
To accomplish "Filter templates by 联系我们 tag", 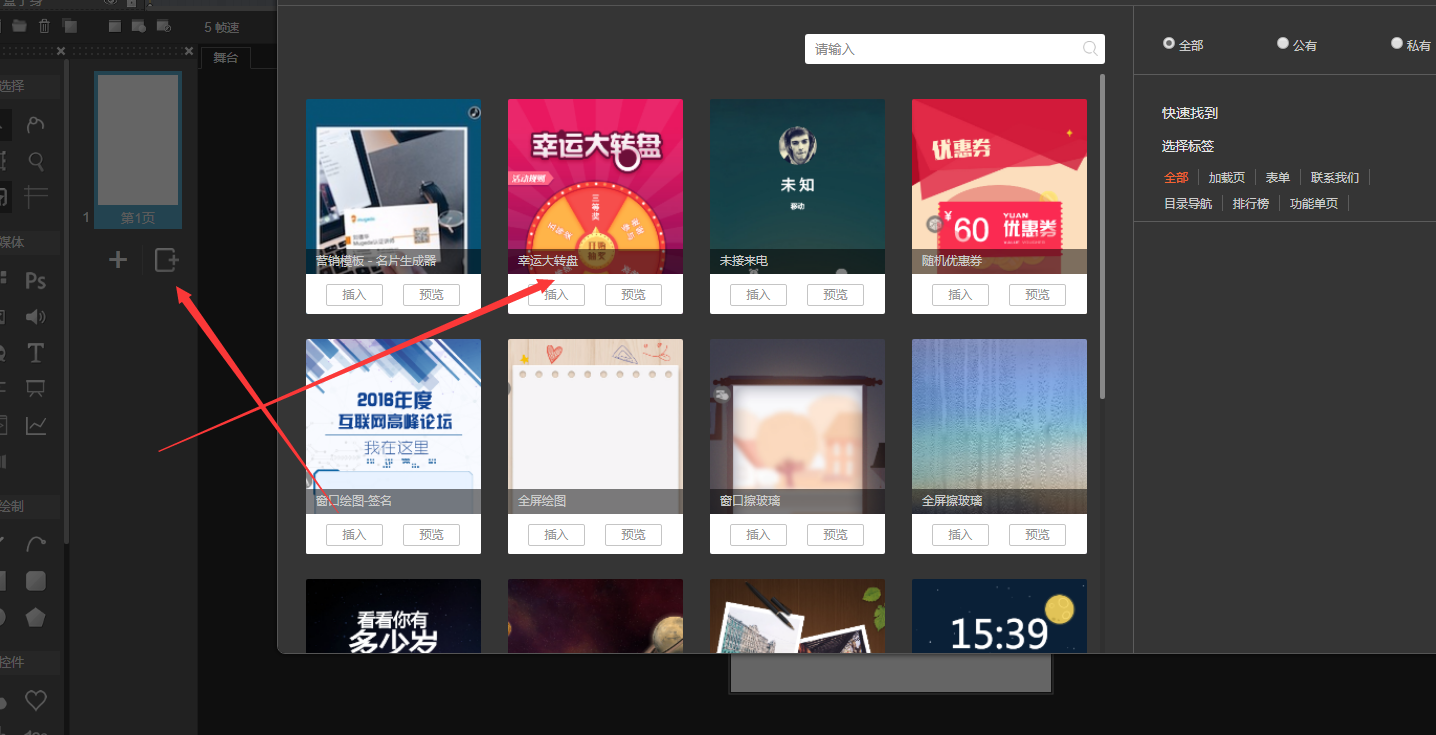I will point(1335,177).
